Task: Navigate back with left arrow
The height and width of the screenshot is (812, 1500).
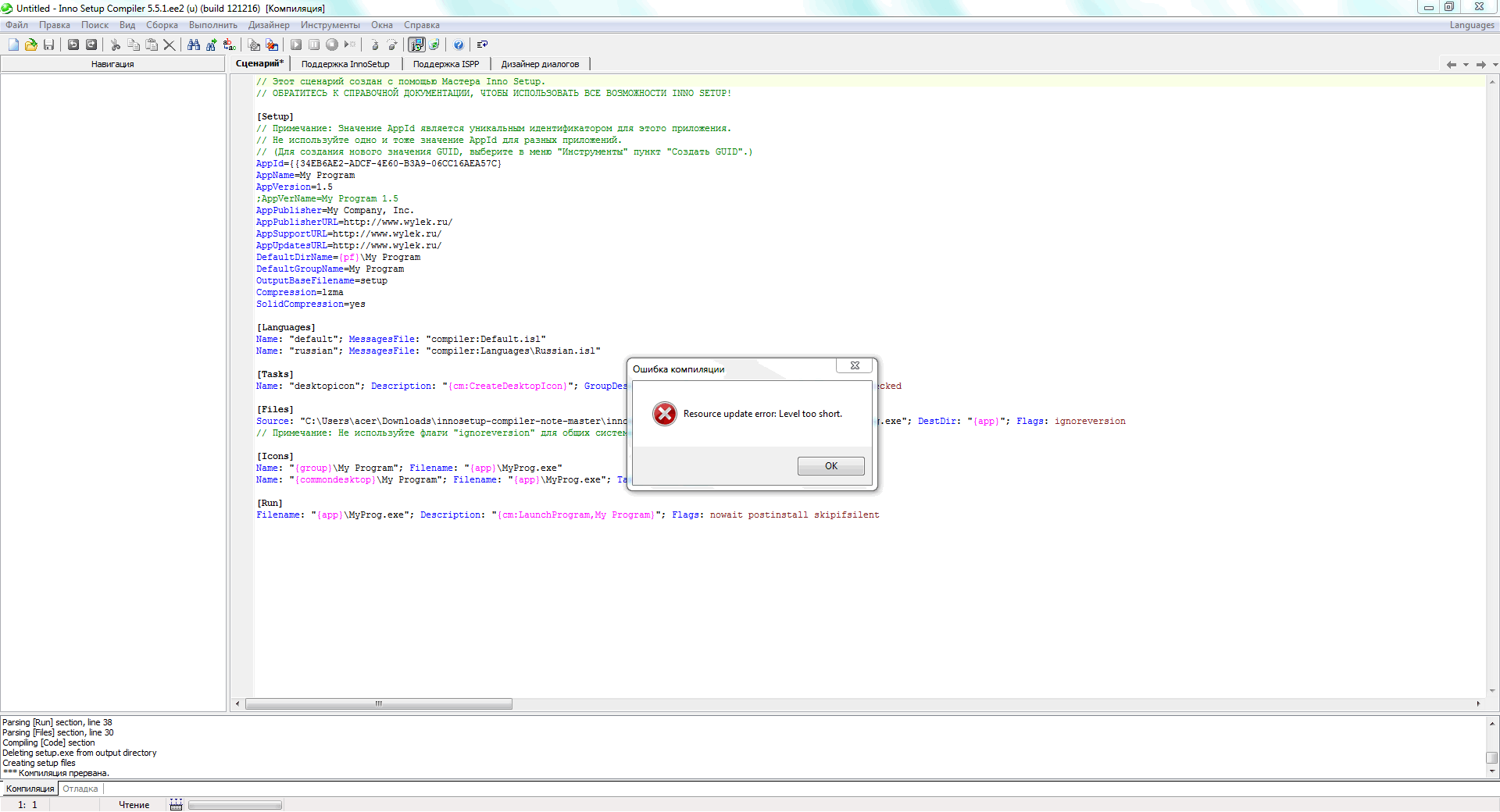Action: tap(1451, 65)
